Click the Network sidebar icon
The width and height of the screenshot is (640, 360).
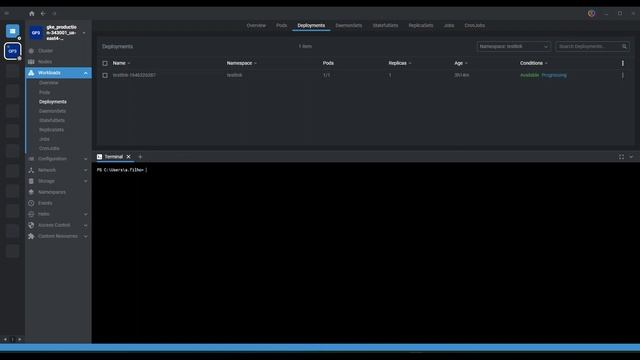[x=31, y=170]
